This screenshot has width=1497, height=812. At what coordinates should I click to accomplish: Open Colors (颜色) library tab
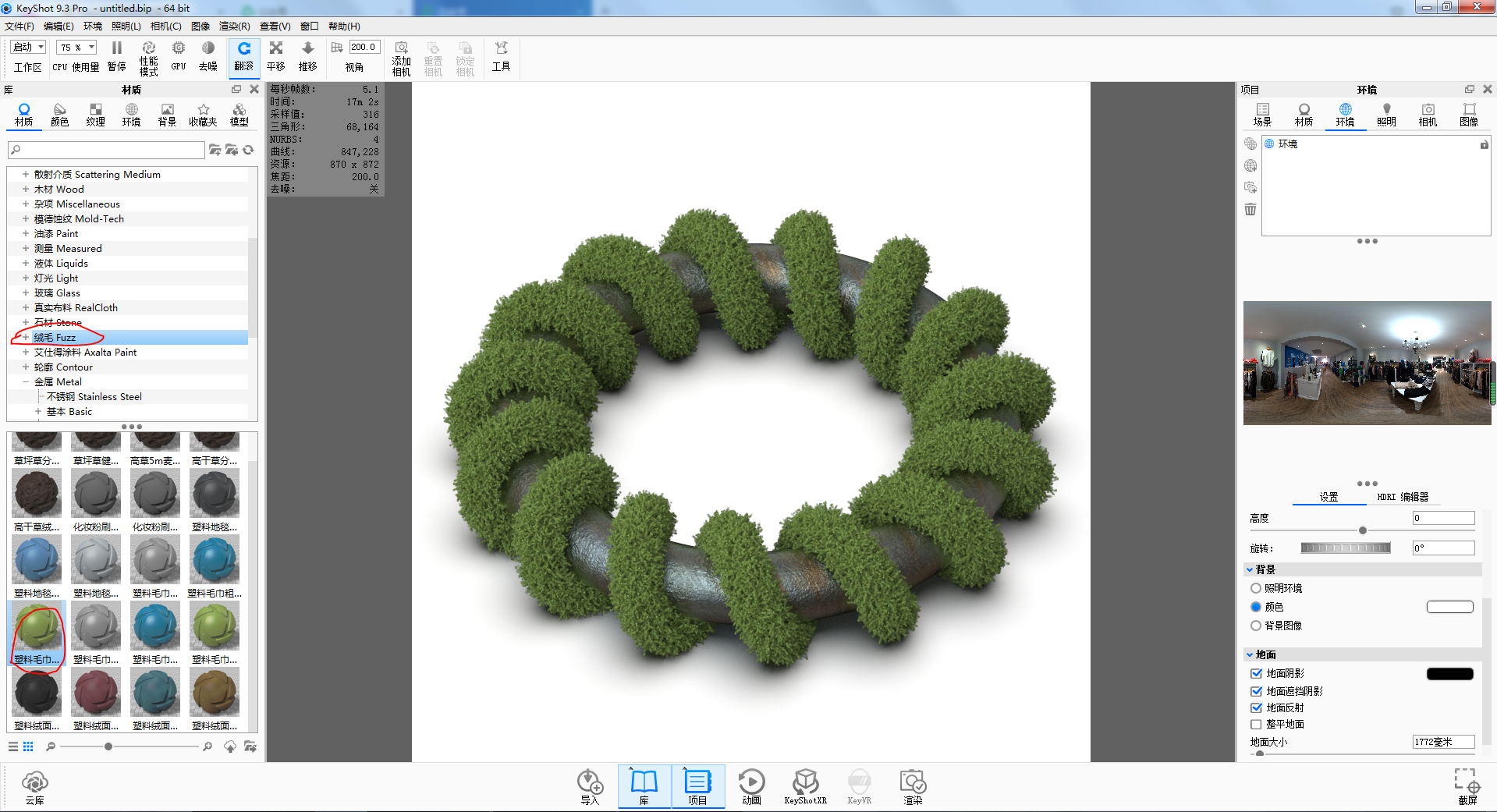pyautogui.click(x=60, y=115)
